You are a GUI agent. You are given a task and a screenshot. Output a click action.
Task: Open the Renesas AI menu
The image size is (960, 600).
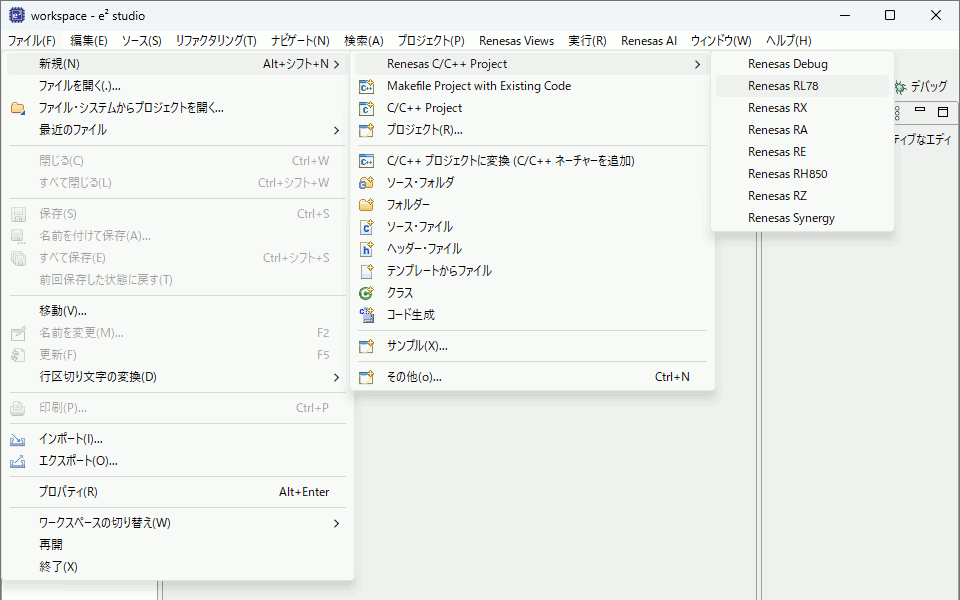[x=649, y=41]
